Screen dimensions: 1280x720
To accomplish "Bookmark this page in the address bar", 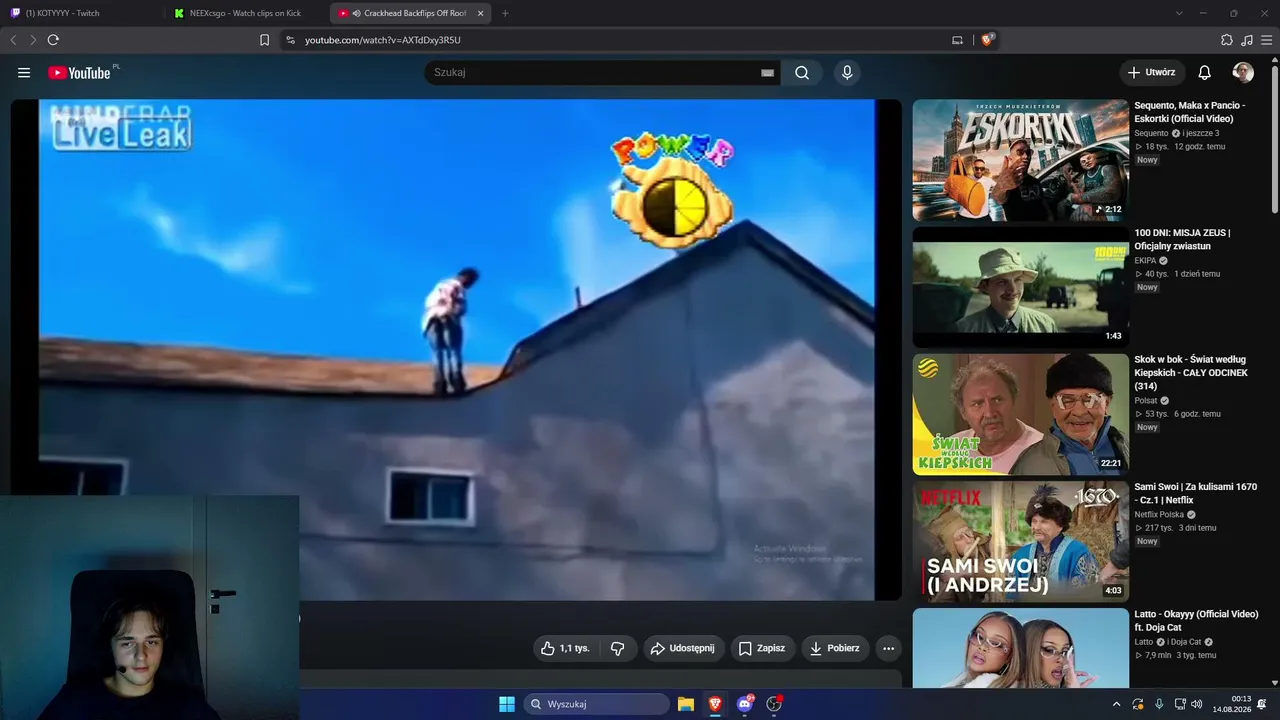I will coord(264,40).
